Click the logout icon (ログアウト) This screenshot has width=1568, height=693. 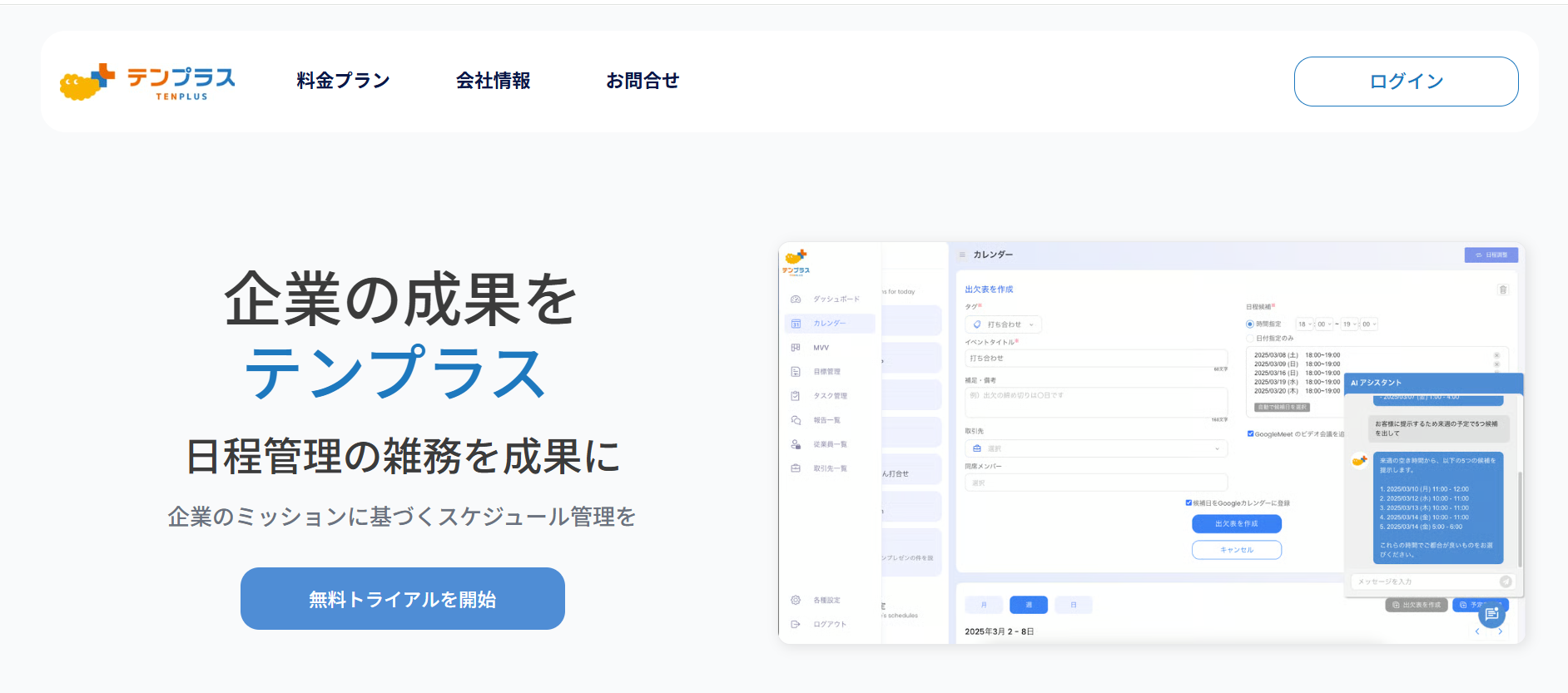[796, 624]
